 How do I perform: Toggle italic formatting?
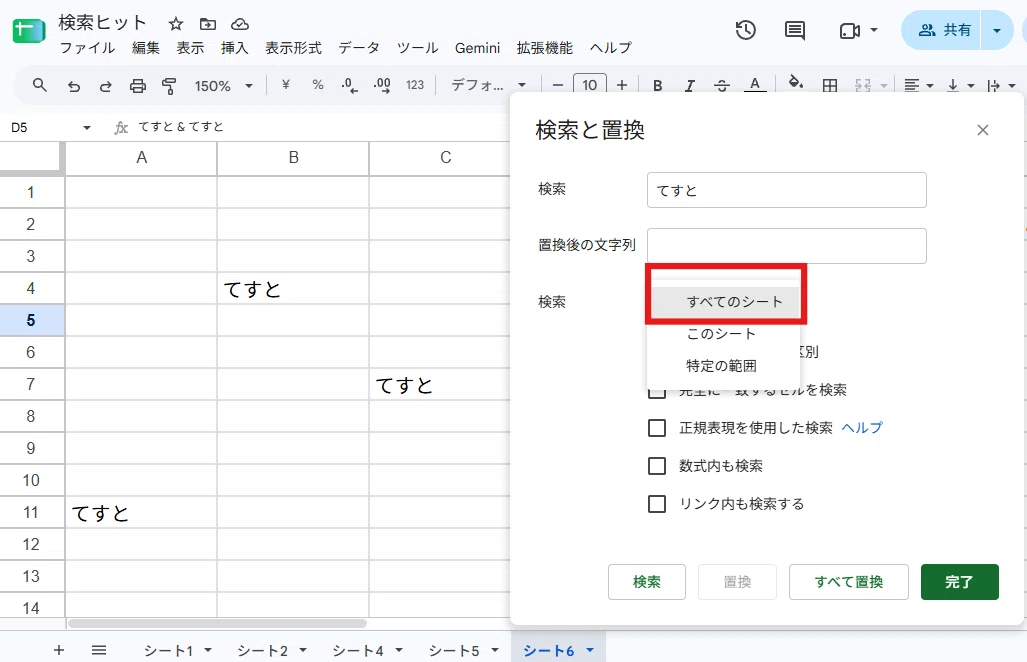(x=690, y=86)
